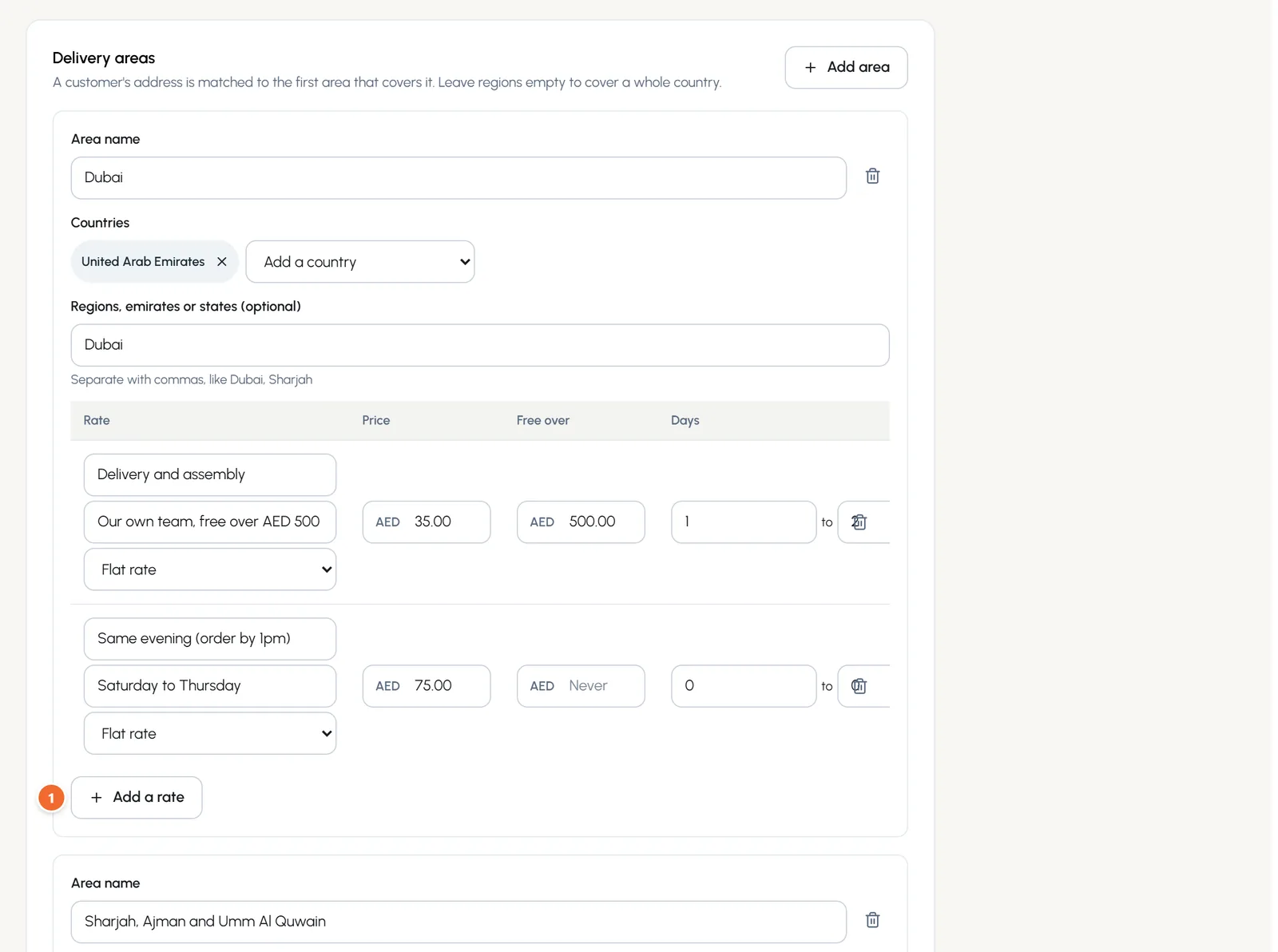Click the Price column header
This screenshot has height=952, width=1278.
tap(375, 420)
